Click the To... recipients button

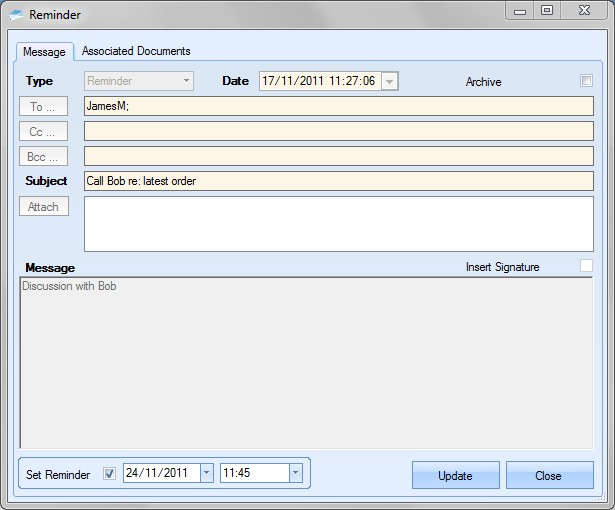44,106
